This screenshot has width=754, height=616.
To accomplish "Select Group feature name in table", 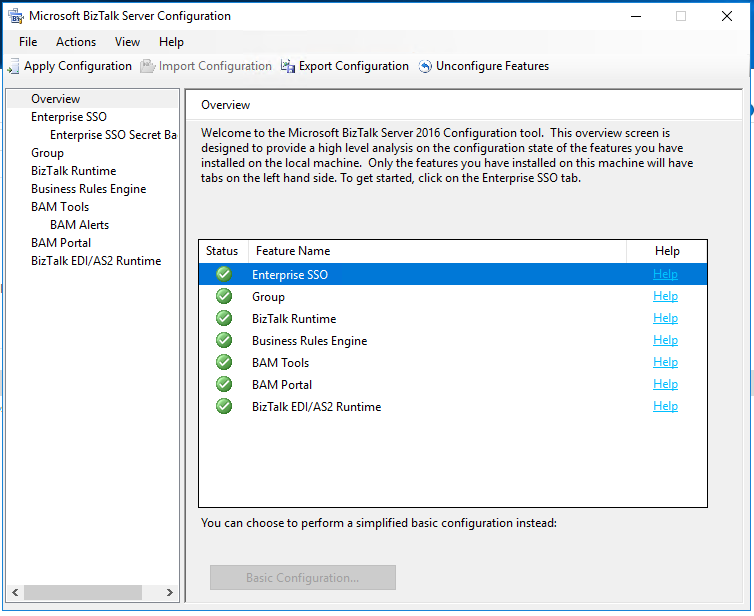I will click(x=268, y=297).
